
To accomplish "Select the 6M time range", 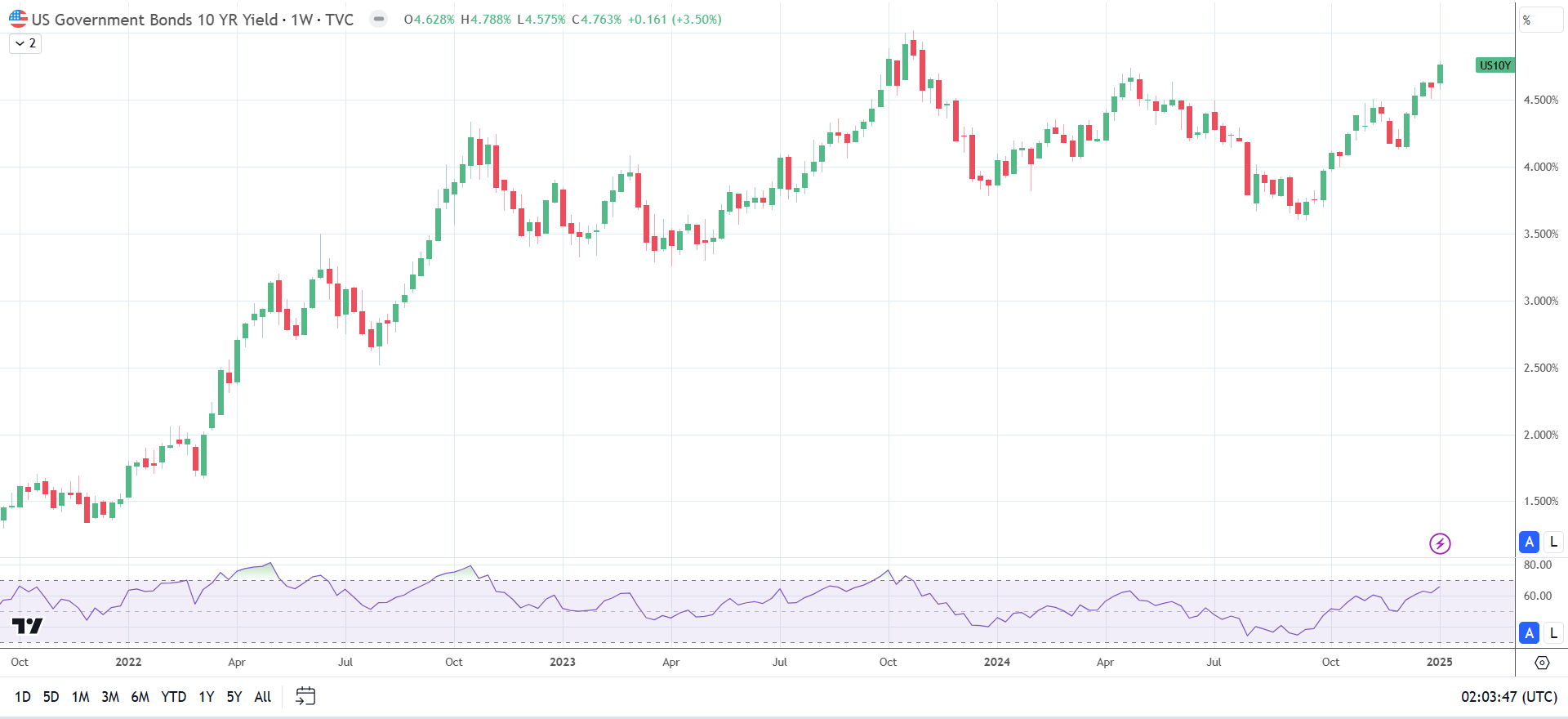I will [140, 697].
